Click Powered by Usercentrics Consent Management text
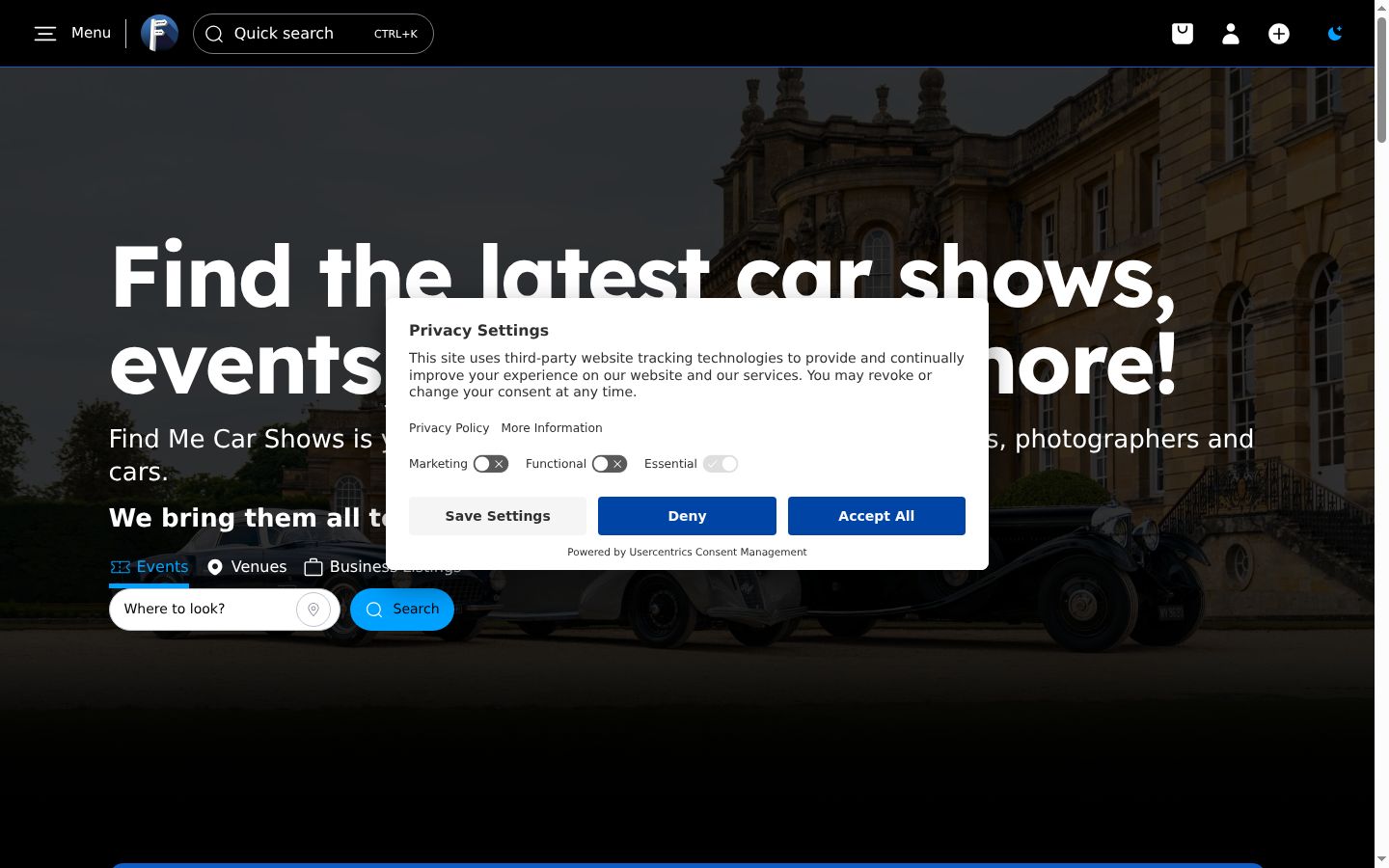 pos(687,553)
